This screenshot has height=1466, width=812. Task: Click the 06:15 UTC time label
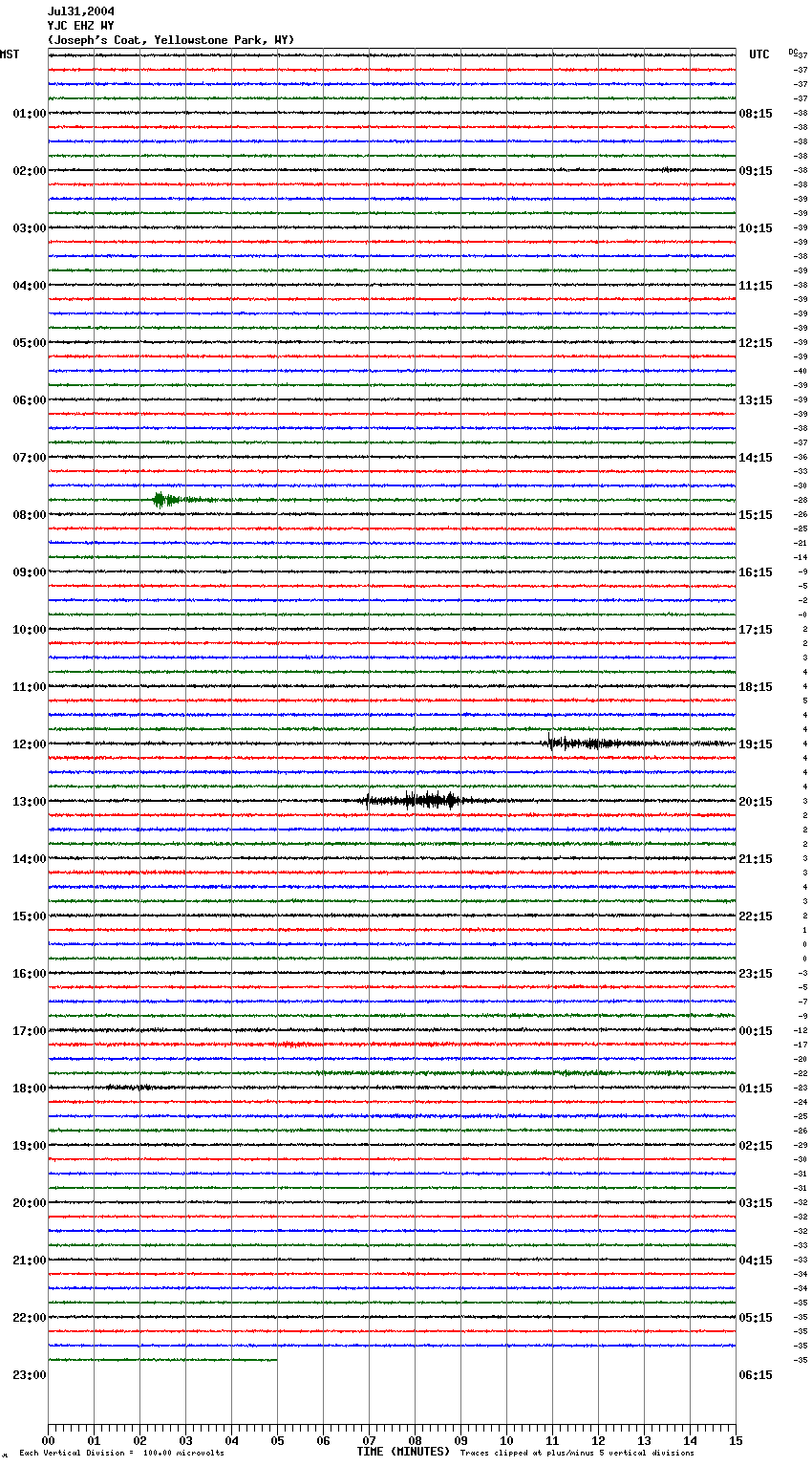point(756,1375)
